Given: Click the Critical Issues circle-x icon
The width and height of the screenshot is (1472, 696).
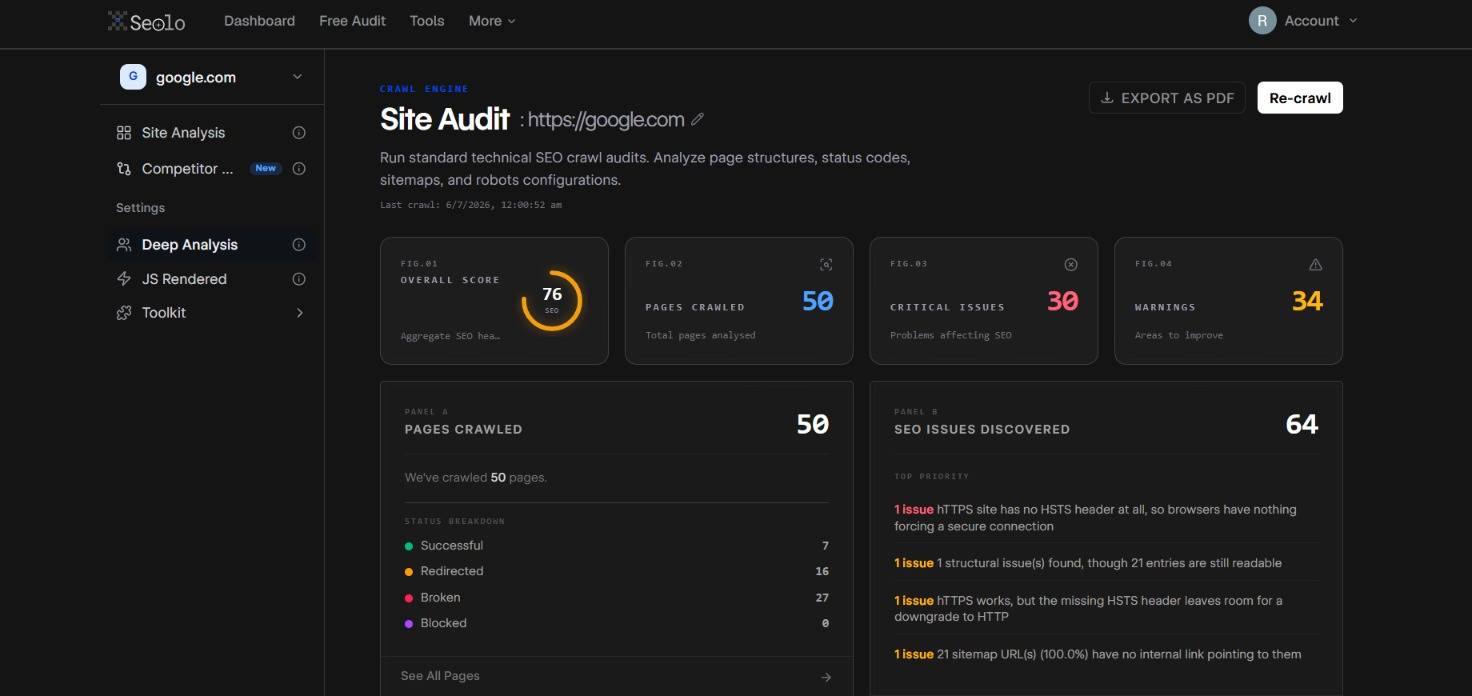Looking at the screenshot, I should coord(1071,264).
